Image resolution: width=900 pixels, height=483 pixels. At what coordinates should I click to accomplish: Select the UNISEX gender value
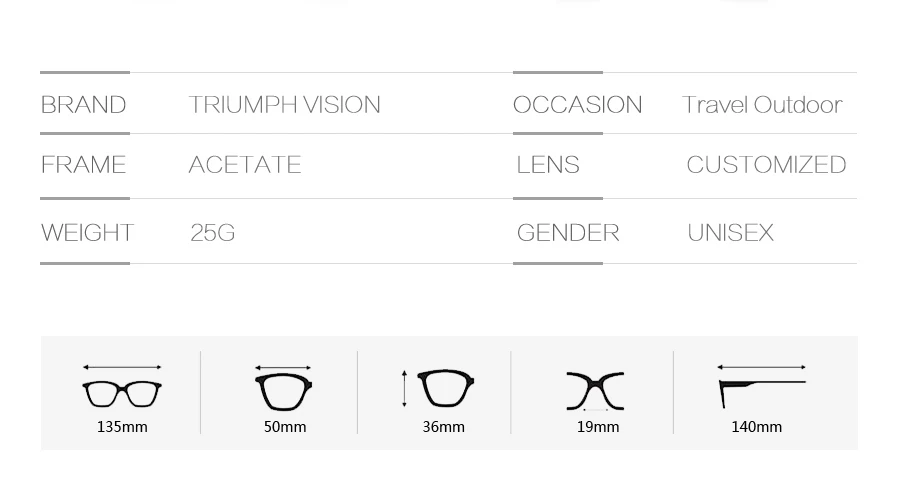[x=731, y=233]
